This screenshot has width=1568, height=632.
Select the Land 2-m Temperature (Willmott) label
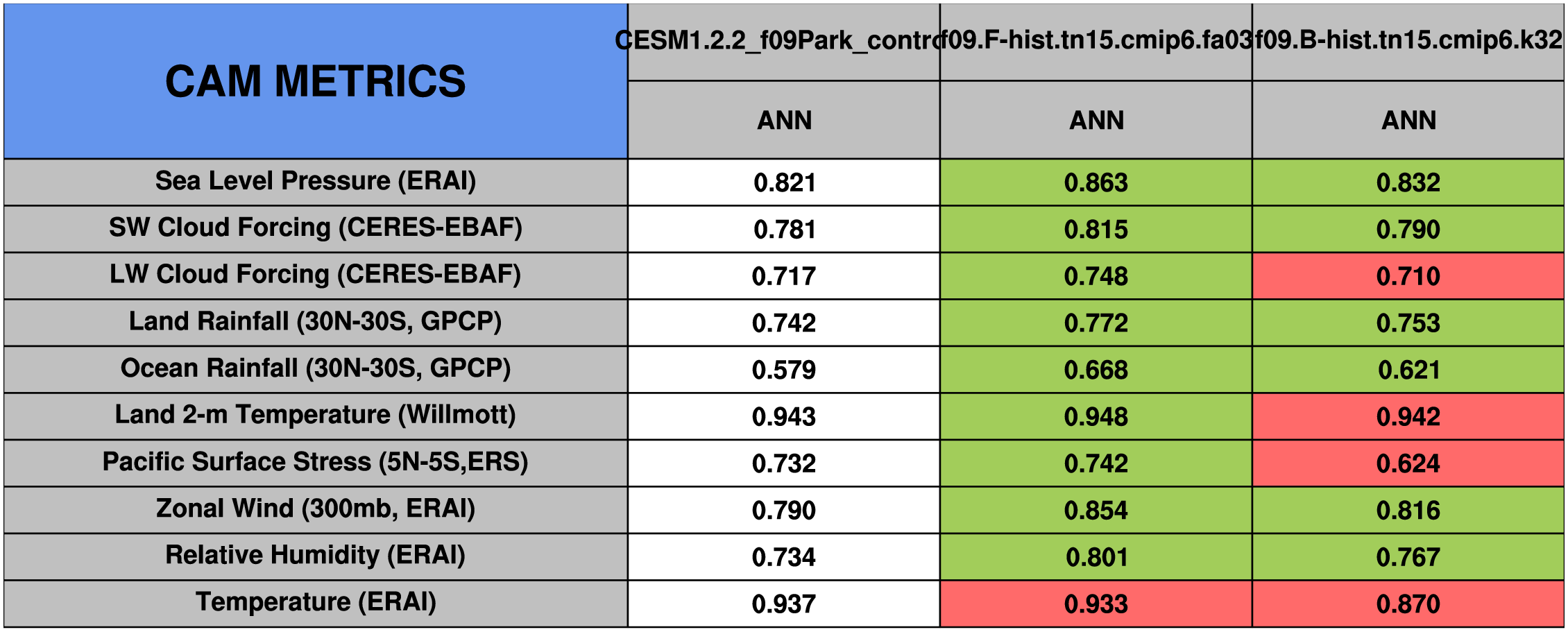pyautogui.click(x=316, y=416)
